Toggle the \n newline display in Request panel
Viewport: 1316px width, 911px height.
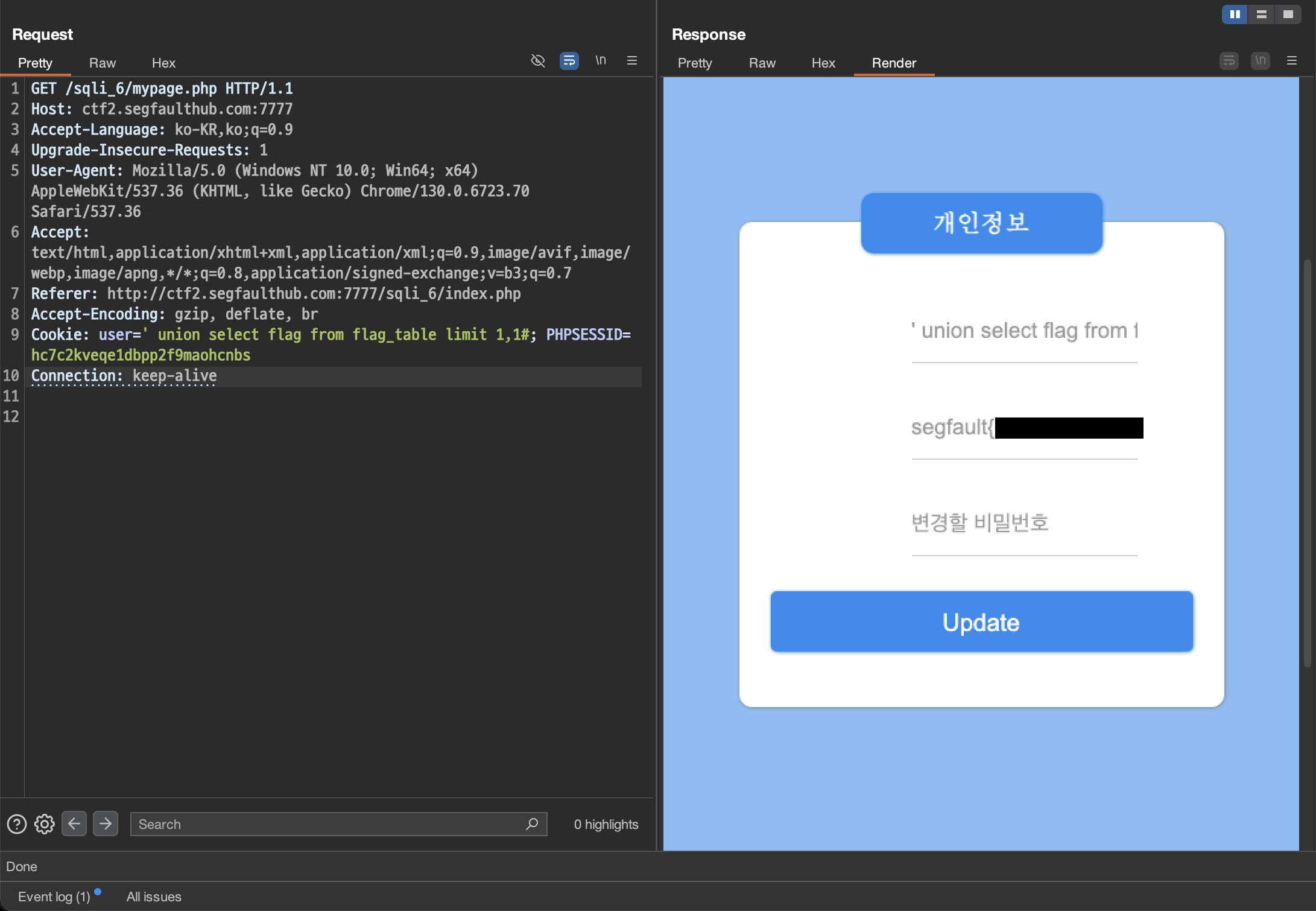(x=601, y=60)
